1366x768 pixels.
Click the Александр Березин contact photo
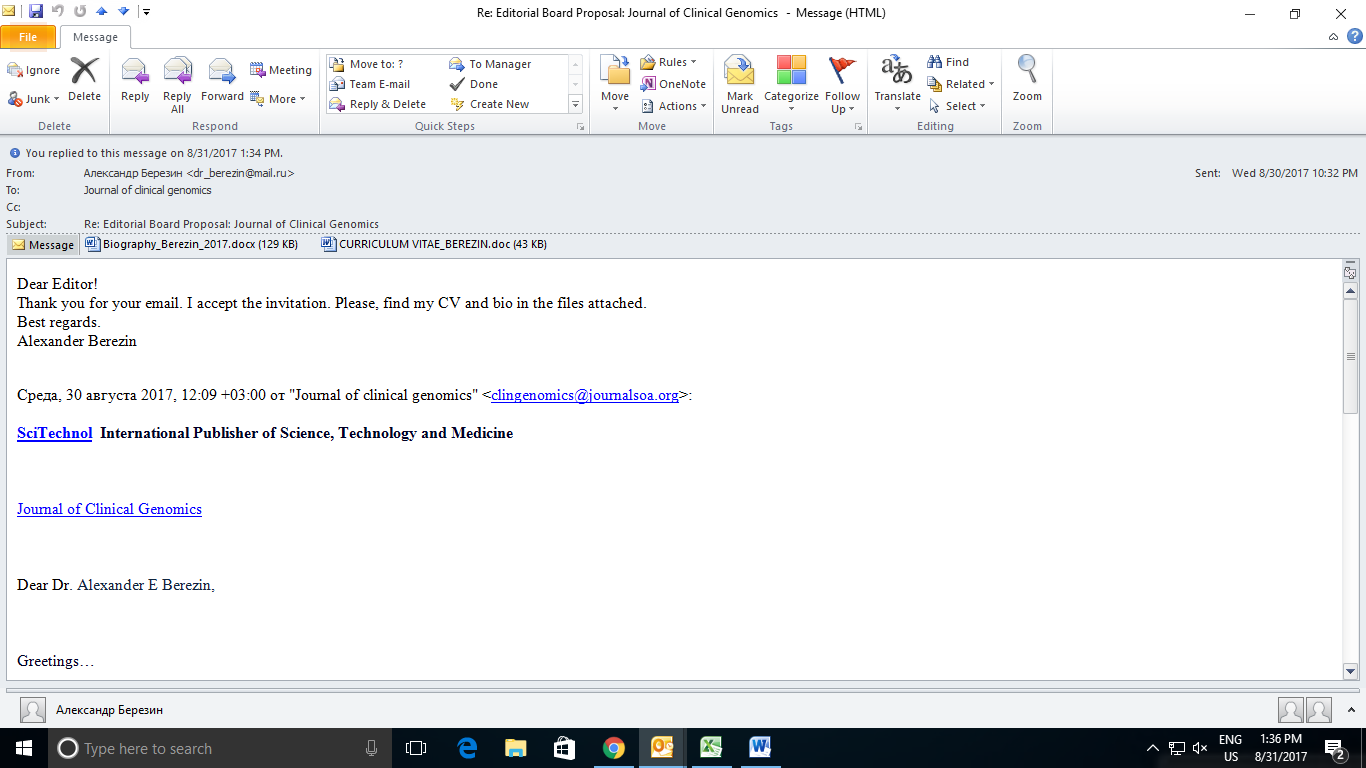(x=33, y=710)
